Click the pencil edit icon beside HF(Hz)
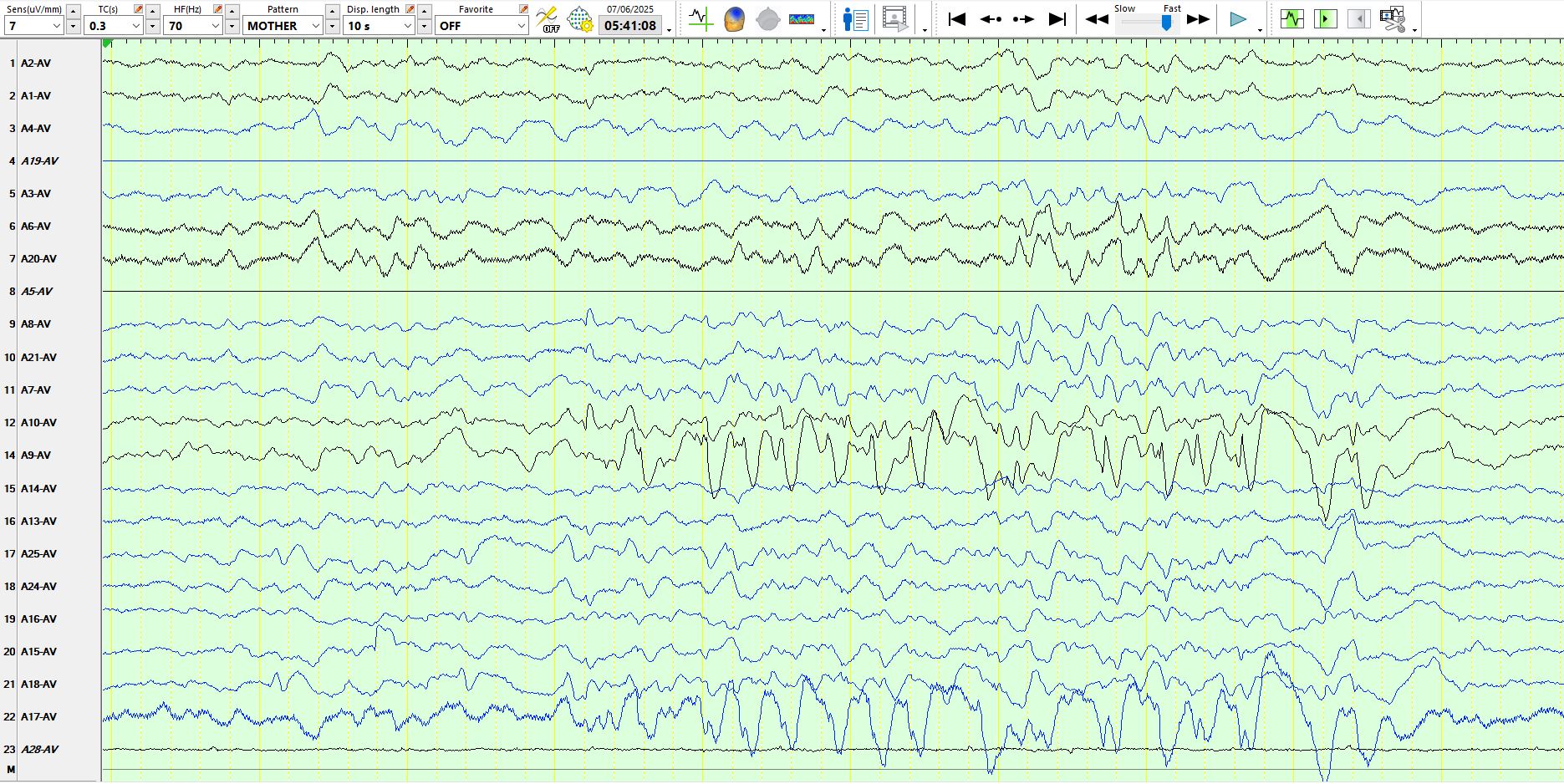 pos(218,9)
